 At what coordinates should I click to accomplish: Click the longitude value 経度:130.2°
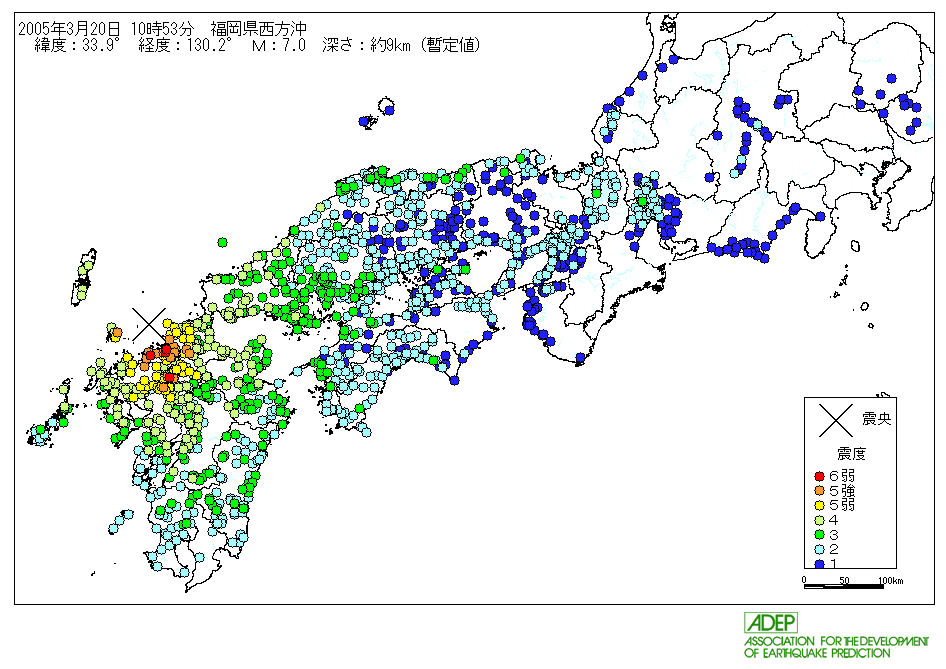tap(185, 45)
